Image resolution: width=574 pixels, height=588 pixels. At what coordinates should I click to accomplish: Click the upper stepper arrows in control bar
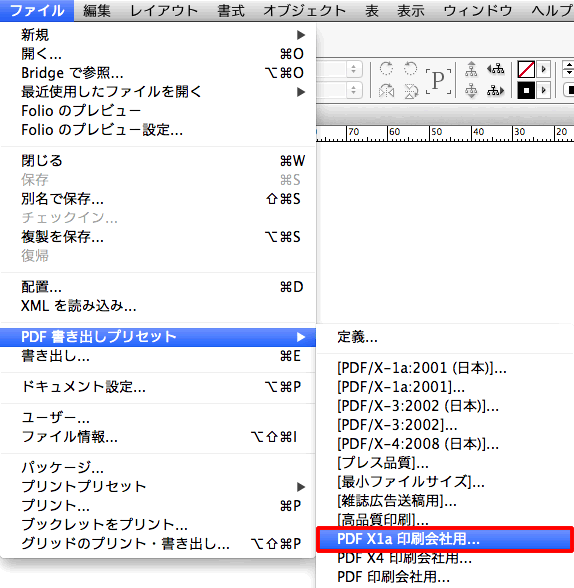click(x=353, y=69)
